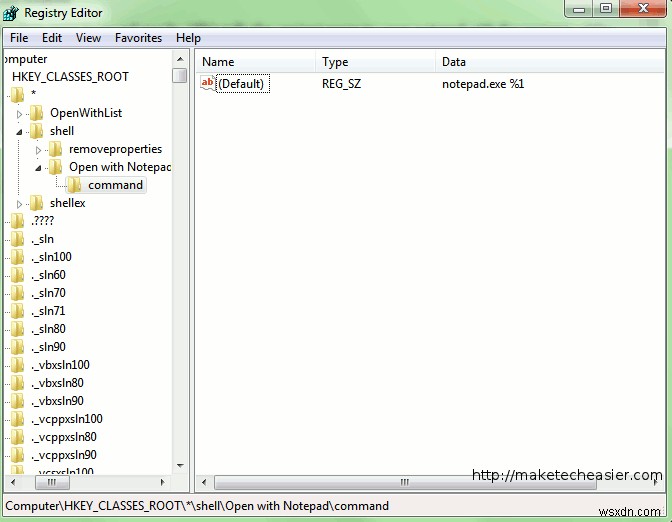
Task: Open the View menu
Action: 88,38
